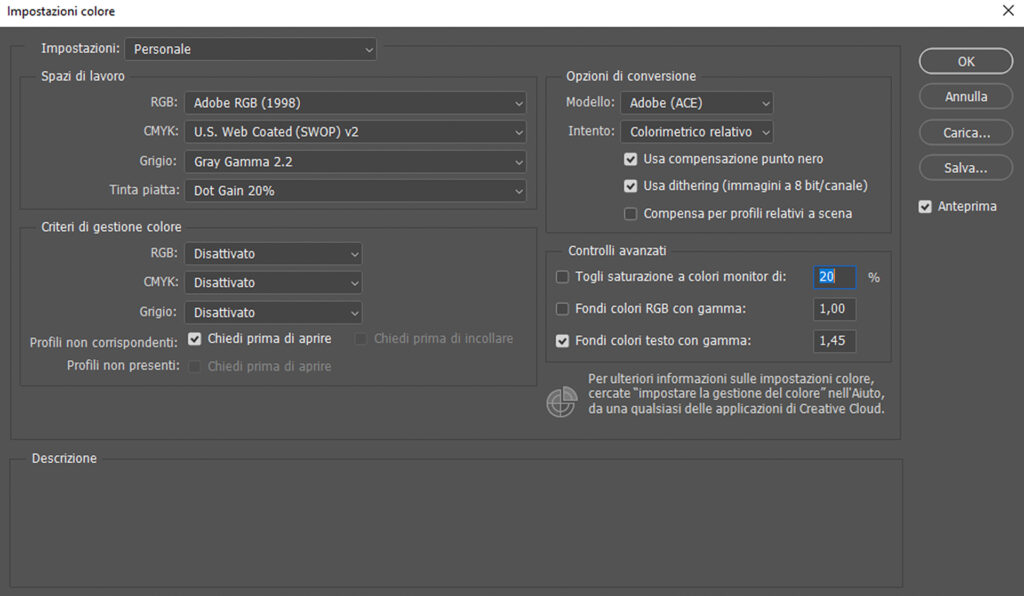Toggle Chiedi prima di aprire for mismatched profiles
The image size is (1024, 596).
(x=195, y=339)
